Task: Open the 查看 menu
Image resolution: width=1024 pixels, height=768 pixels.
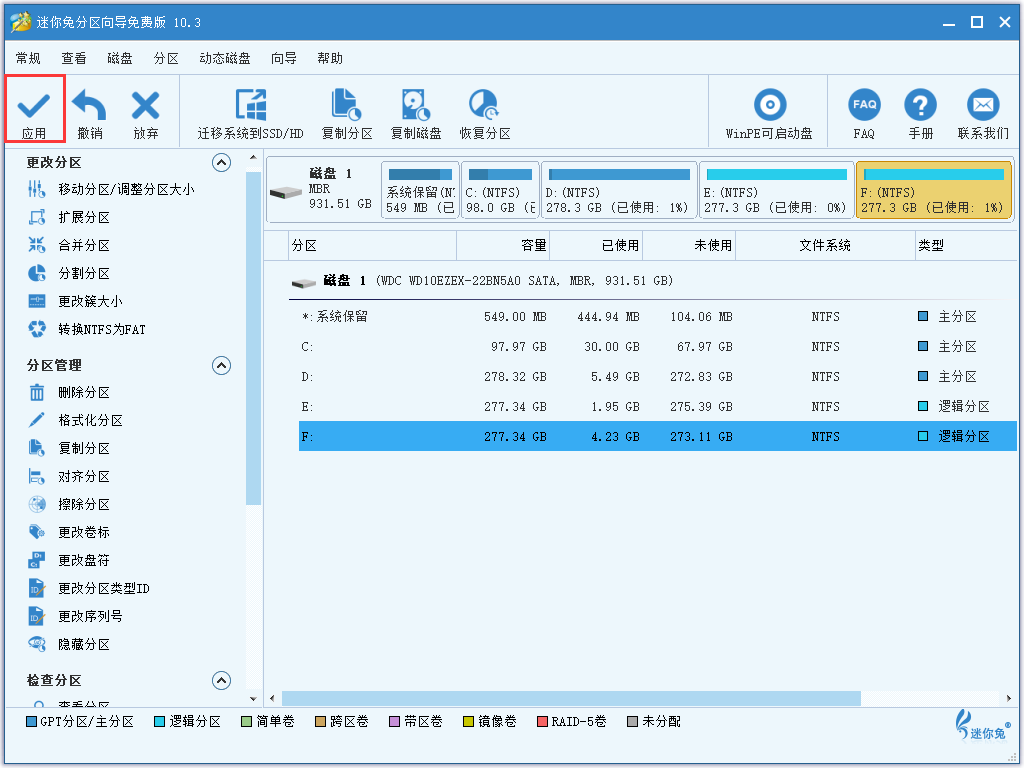Action: [x=74, y=59]
